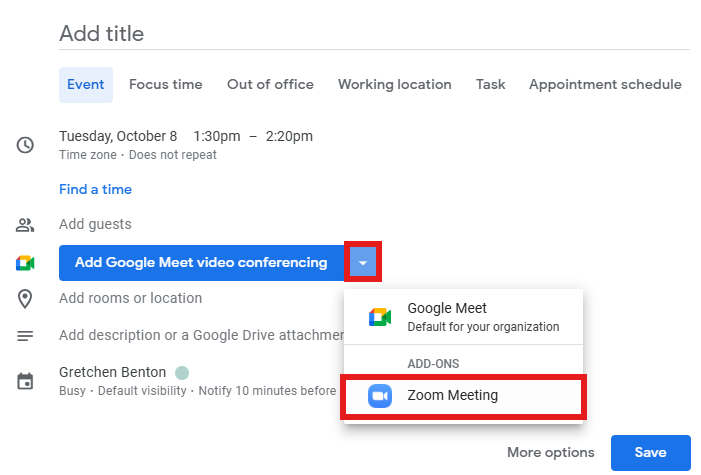Viewport: 701px width, 475px height.
Task: Click the clock icon beside the date
Action: click(x=25, y=145)
